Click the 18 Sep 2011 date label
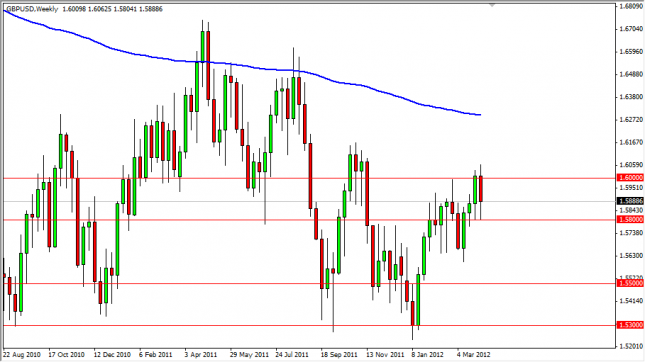Screen dimensions: 645x362 (339, 354)
